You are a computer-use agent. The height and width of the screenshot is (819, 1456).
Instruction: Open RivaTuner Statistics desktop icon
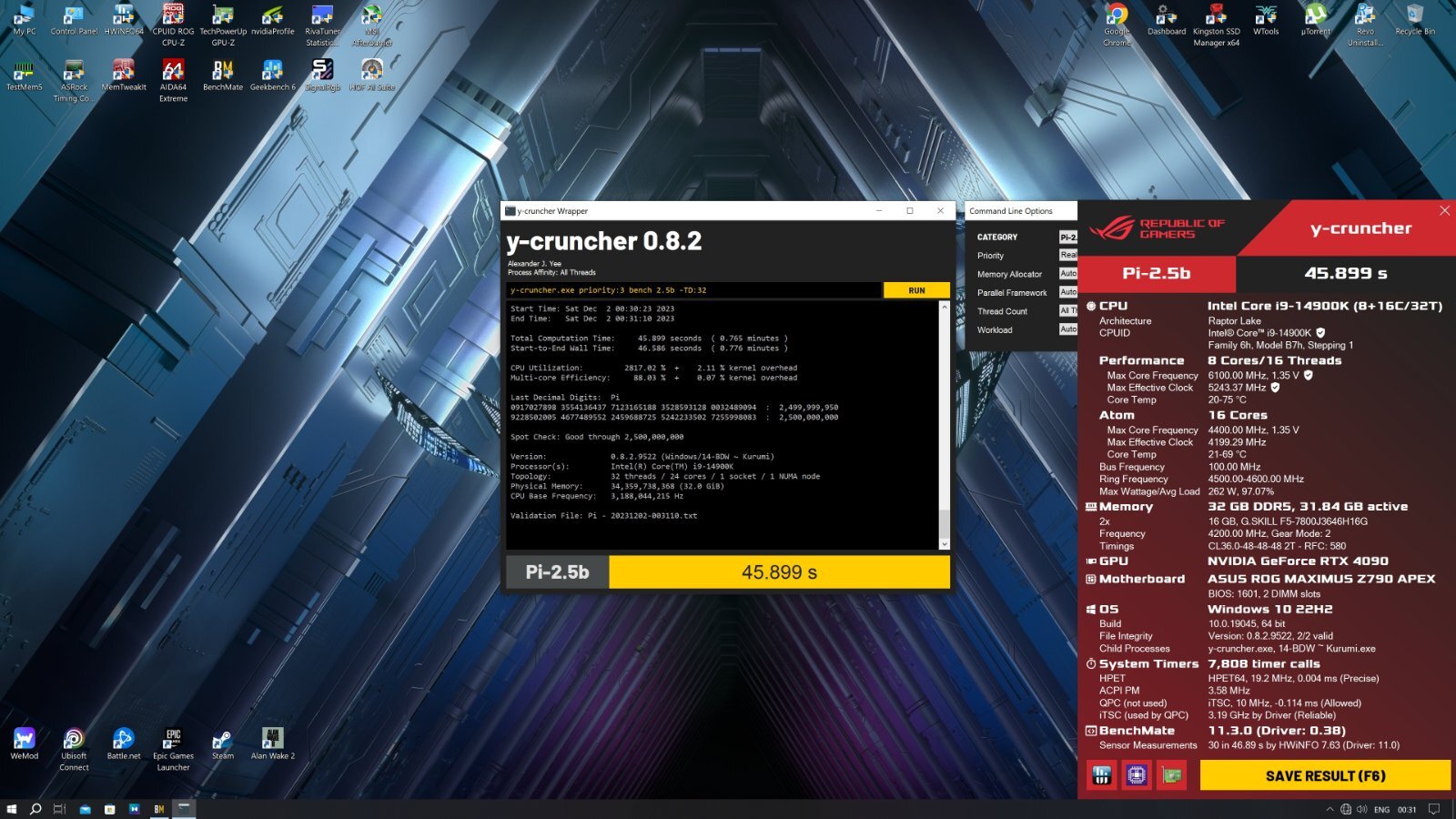(322, 25)
